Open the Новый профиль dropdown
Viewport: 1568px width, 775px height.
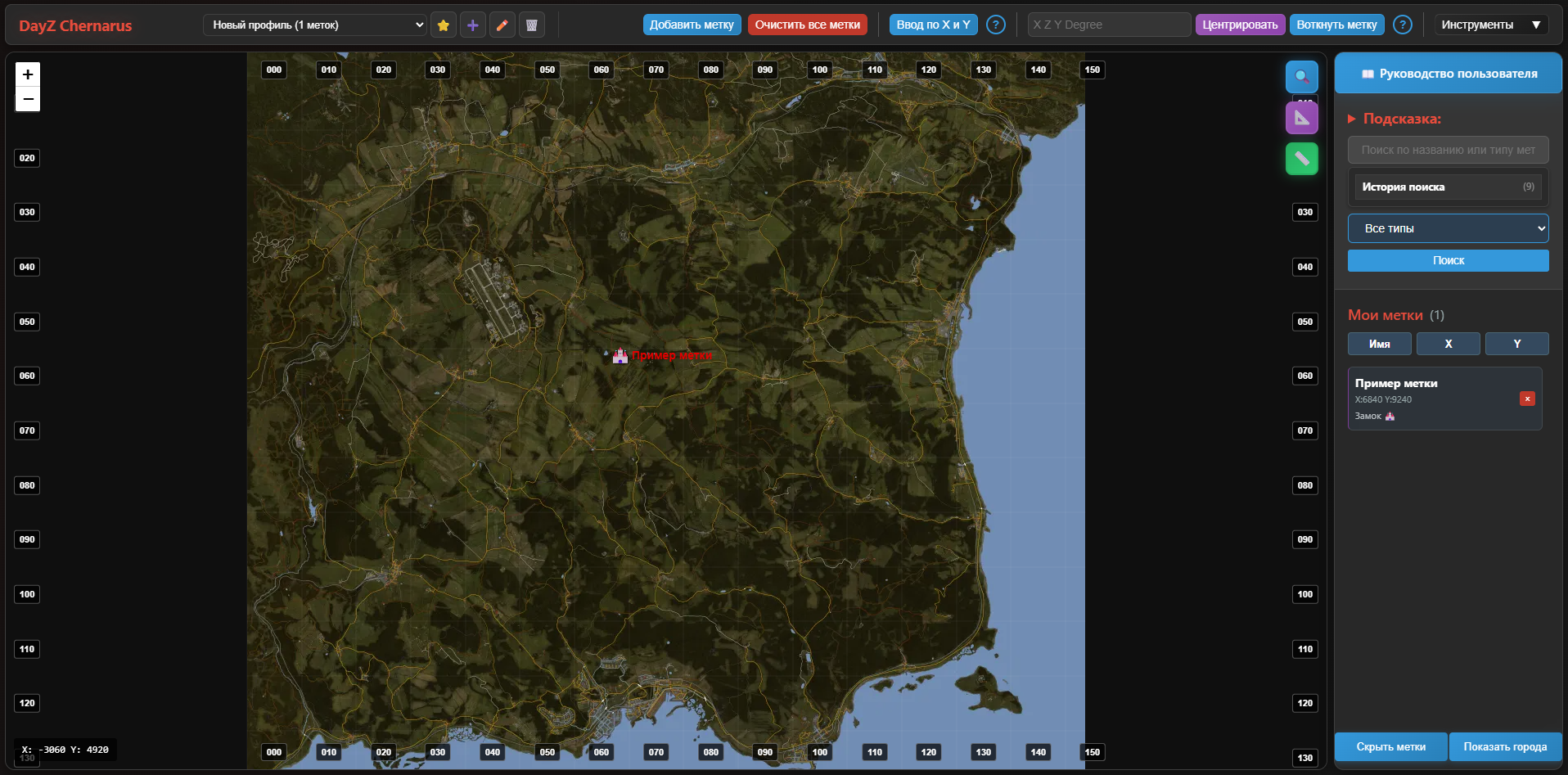coord(315,25)
